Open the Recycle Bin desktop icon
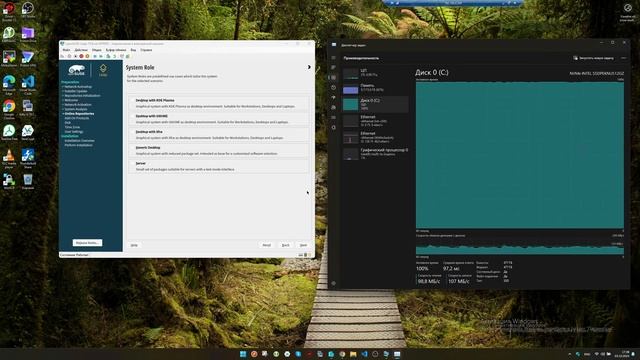The image size is (640, 360). click(x=28, y=182)
